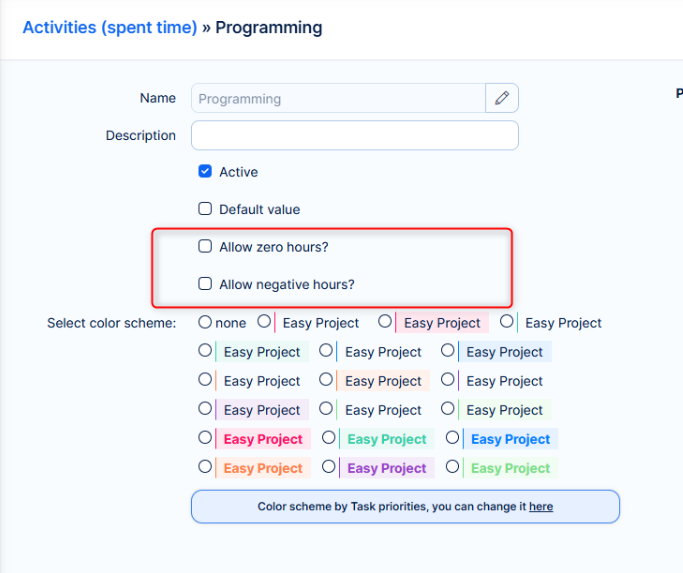Select the bold purple Easy Project scheme

pos(329,467)
